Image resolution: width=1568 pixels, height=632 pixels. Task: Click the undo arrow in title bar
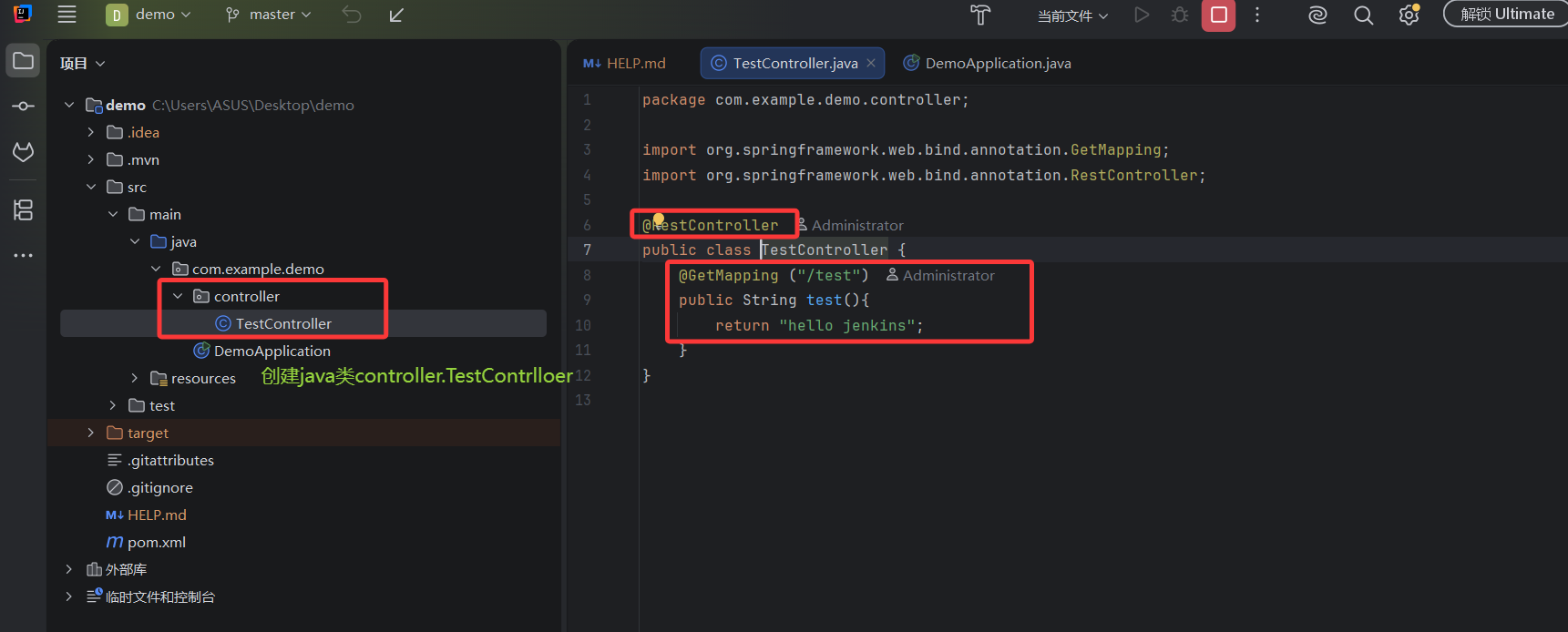tap(352, 15)
